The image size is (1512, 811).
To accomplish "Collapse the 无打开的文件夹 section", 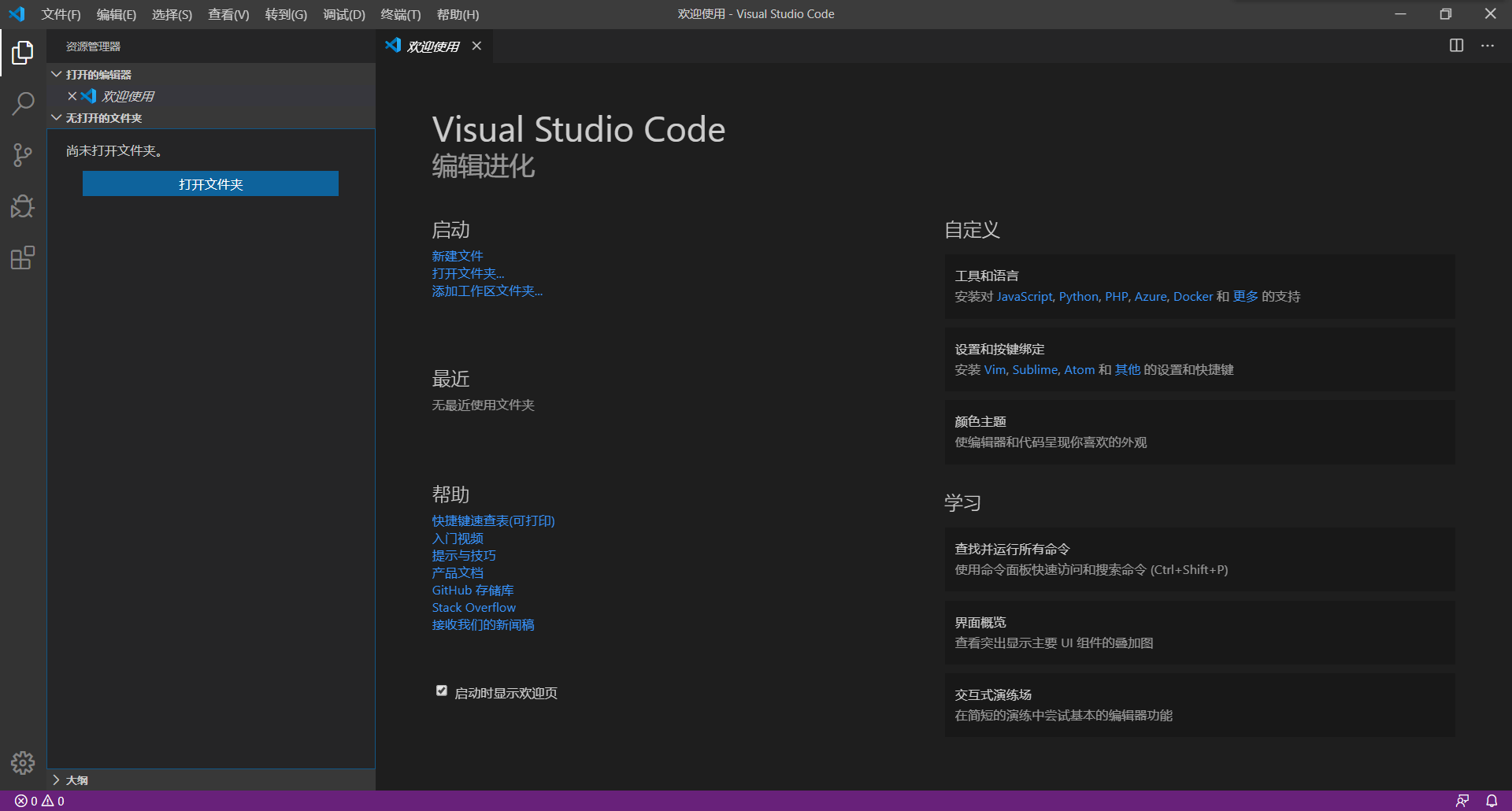I will (x=56, y=117).
